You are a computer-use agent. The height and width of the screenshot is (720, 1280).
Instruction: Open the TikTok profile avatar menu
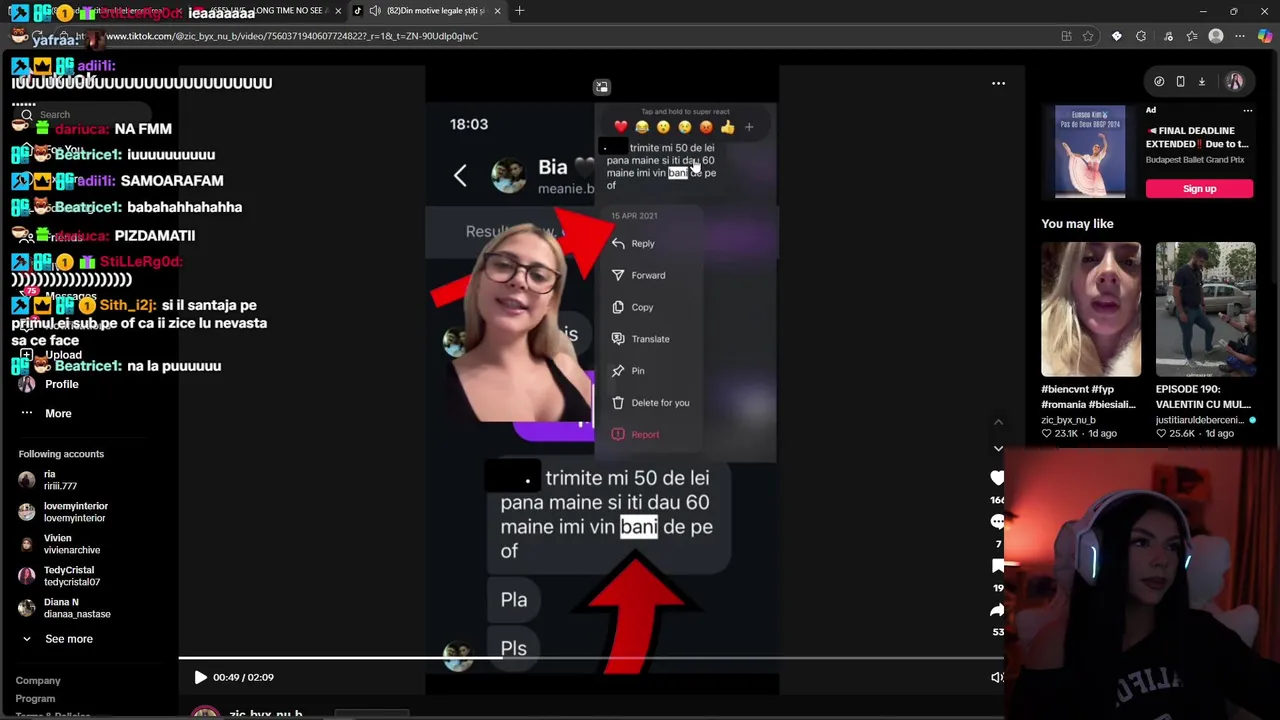[x=1235, y=82]
